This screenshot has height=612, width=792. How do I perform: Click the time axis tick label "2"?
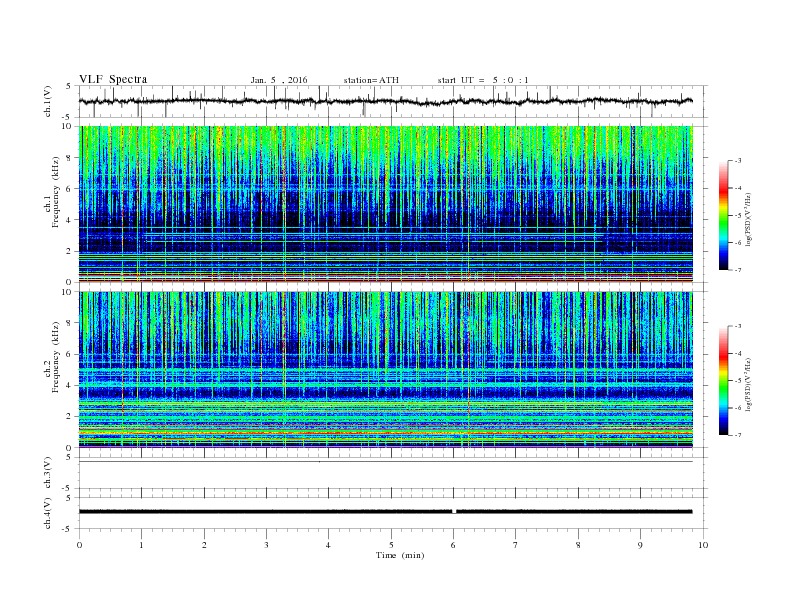click(204, 545)
